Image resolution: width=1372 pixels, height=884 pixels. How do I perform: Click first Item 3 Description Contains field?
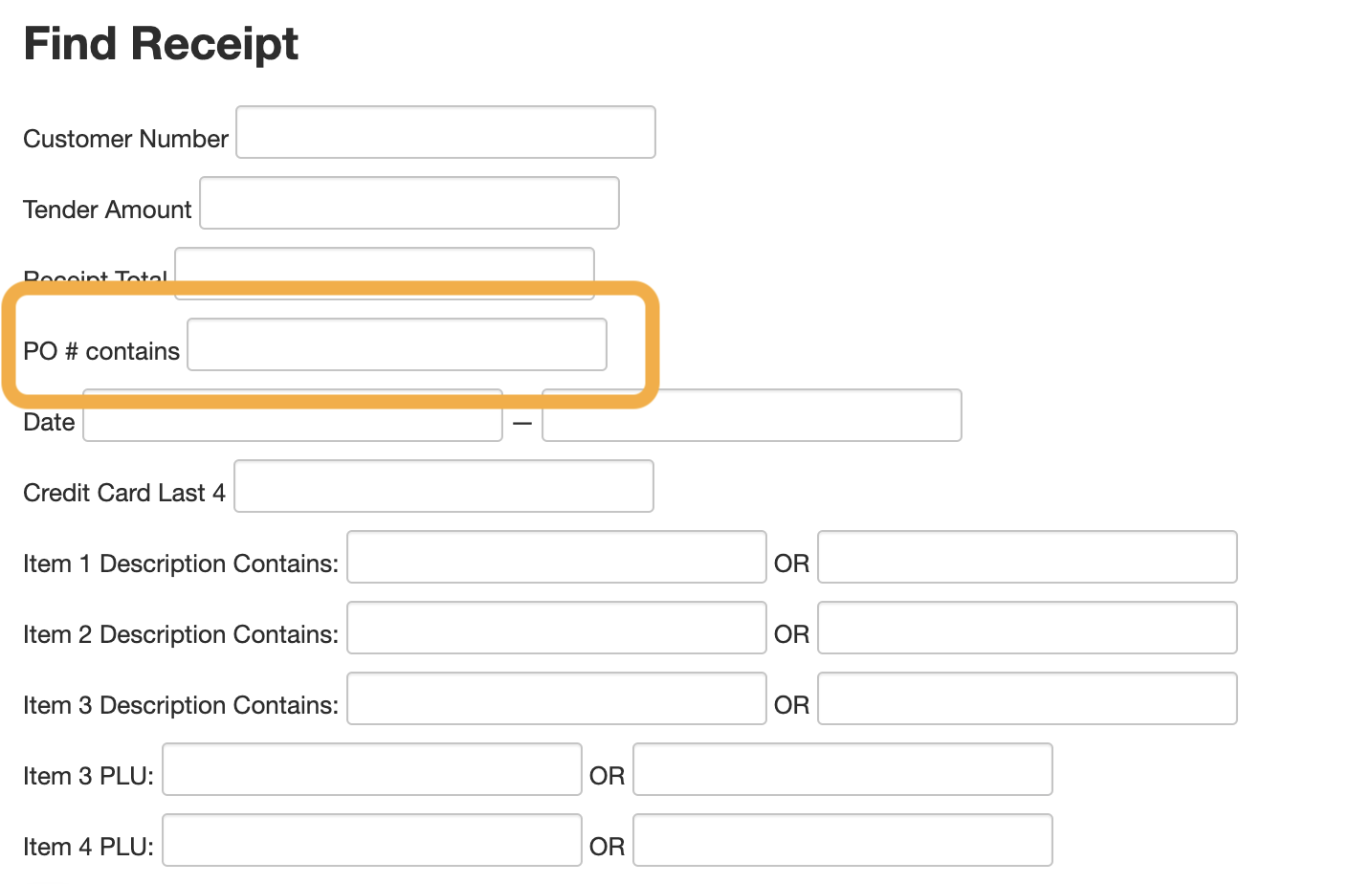tap(557, 698)
